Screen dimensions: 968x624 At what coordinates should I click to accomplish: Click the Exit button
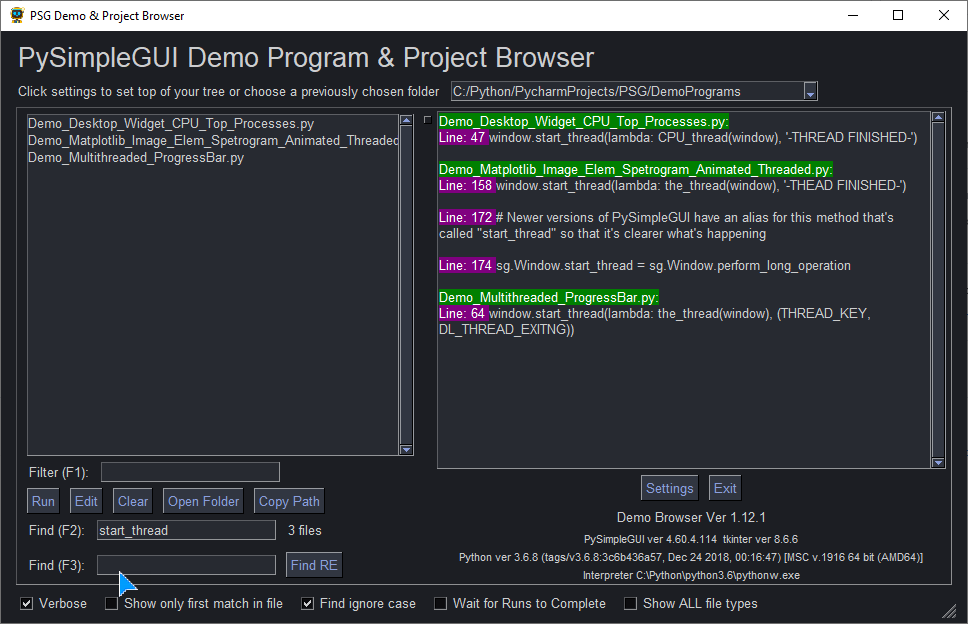(x=725, y=488)
